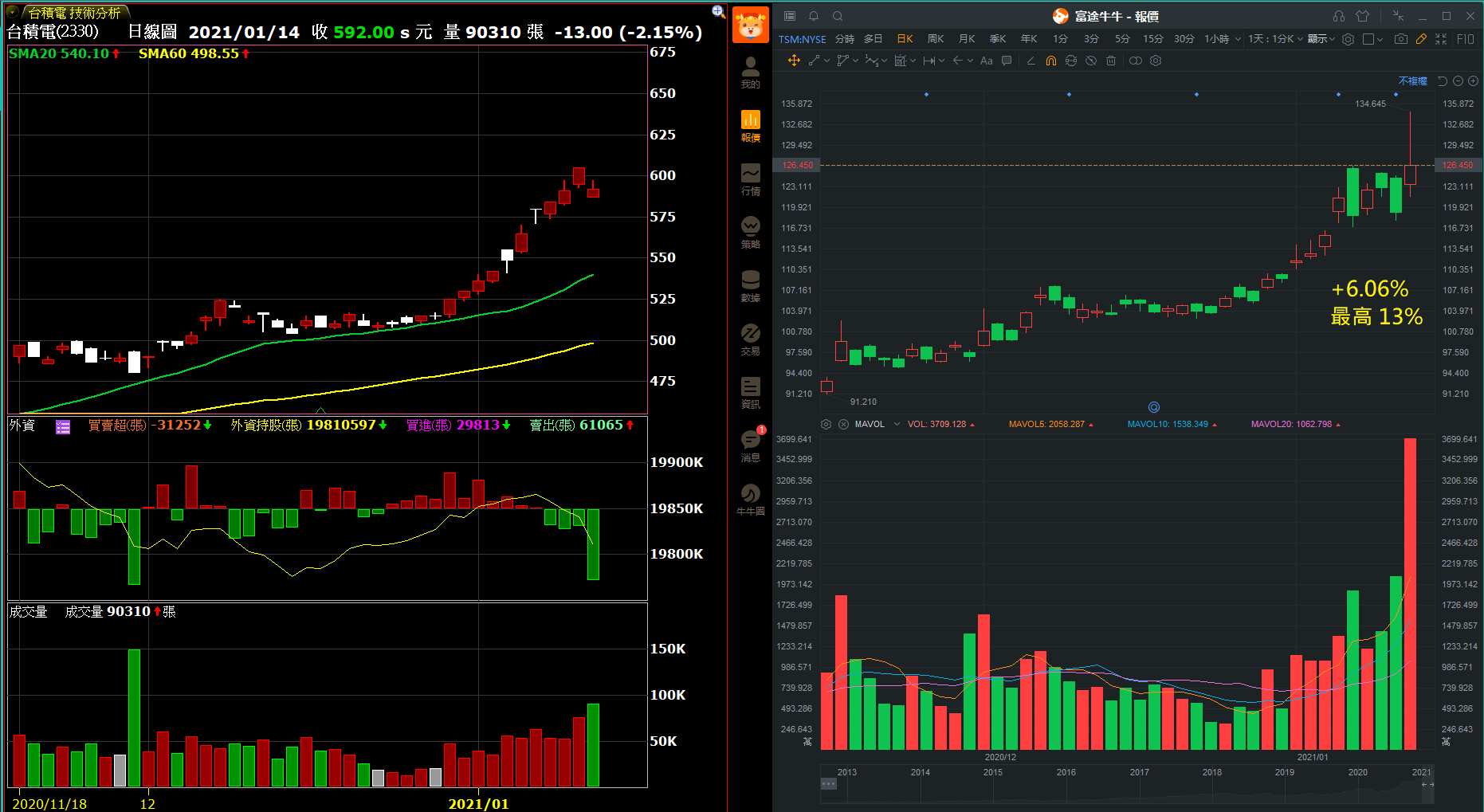Open chart settings gear beside 顯示

1348,39
